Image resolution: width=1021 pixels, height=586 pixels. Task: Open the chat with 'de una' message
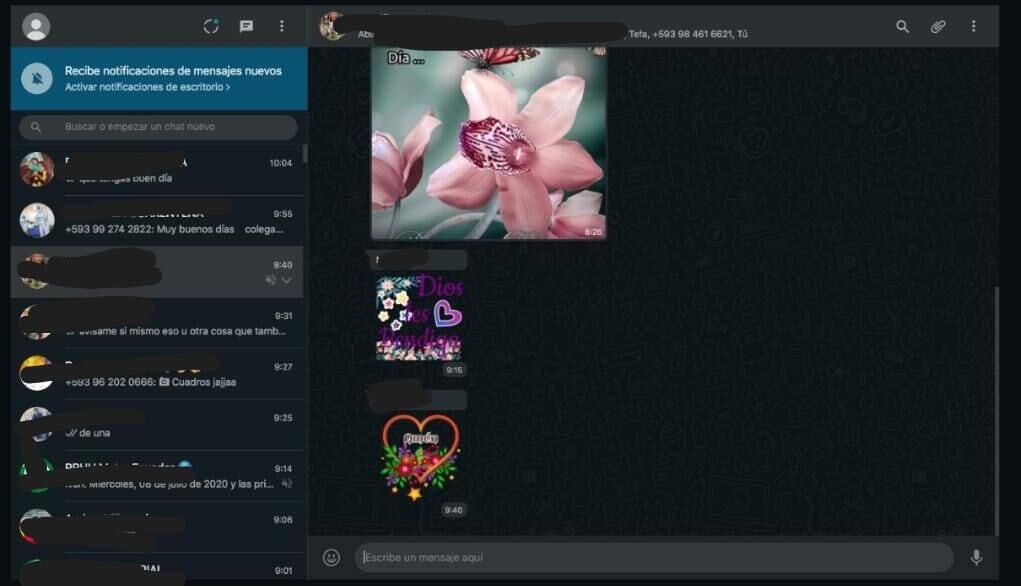click(x=160, y=425)
